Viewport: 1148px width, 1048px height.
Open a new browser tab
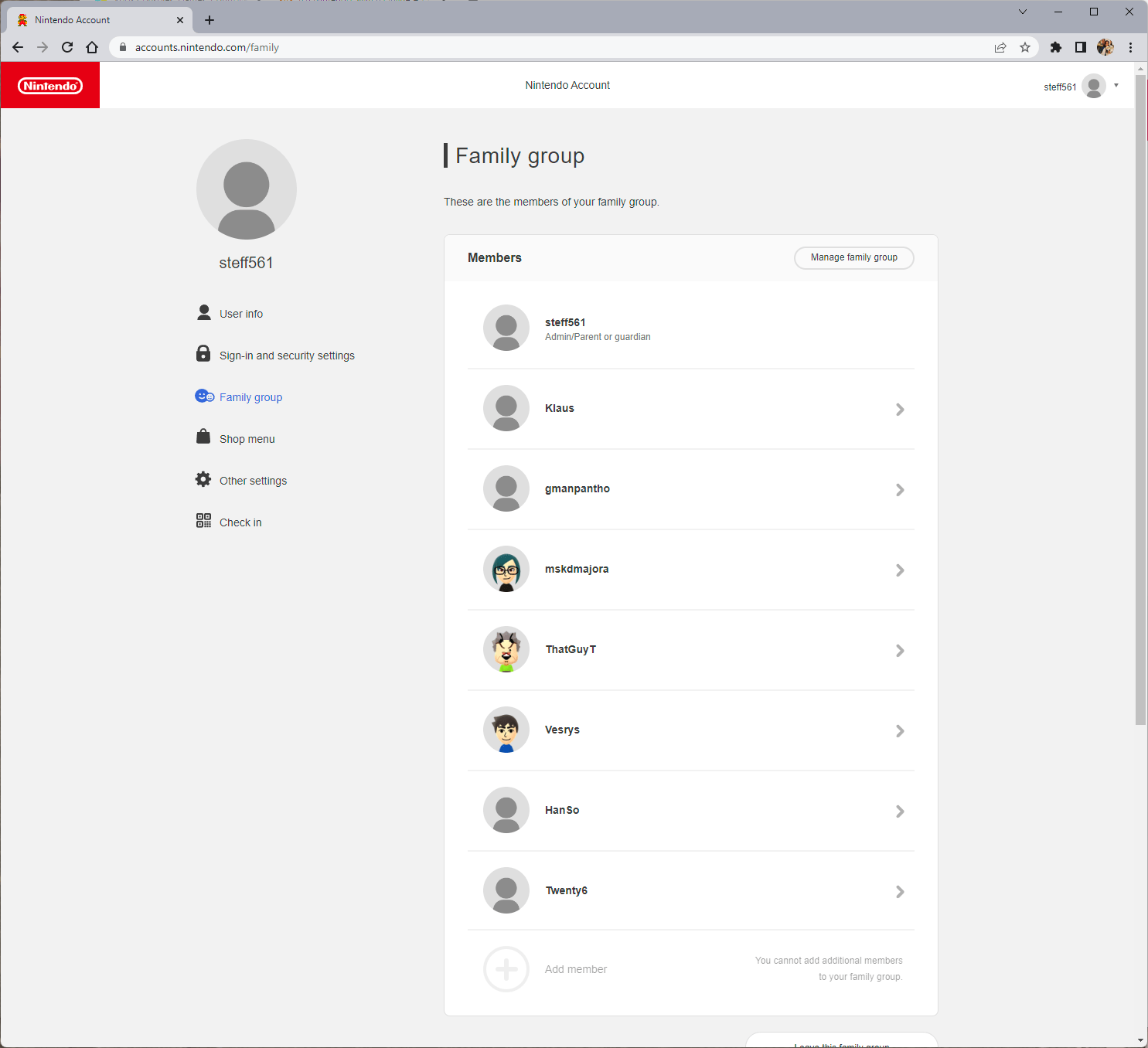pos(210,20)
